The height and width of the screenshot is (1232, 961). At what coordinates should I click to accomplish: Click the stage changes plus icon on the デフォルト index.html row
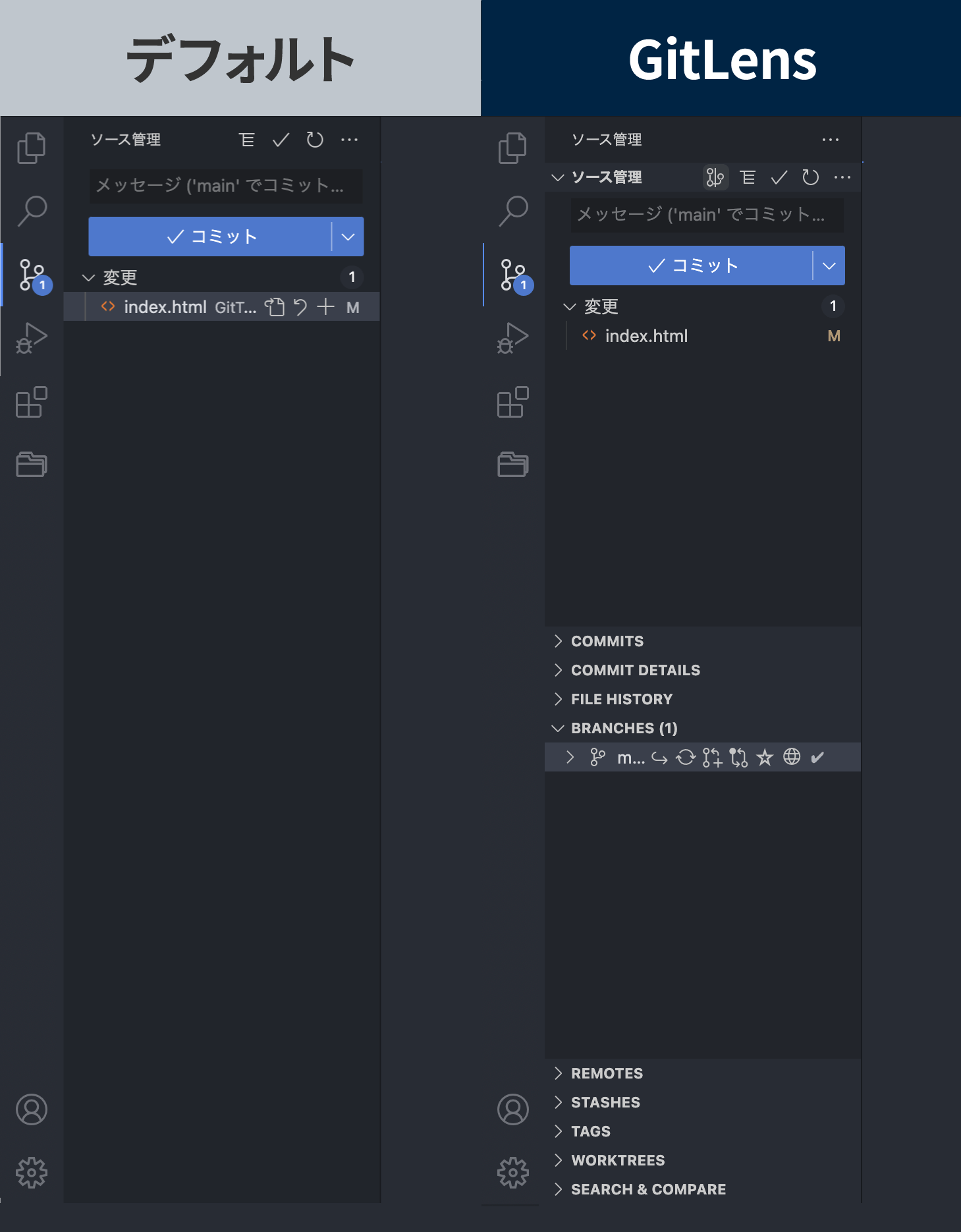pos(325,307)
